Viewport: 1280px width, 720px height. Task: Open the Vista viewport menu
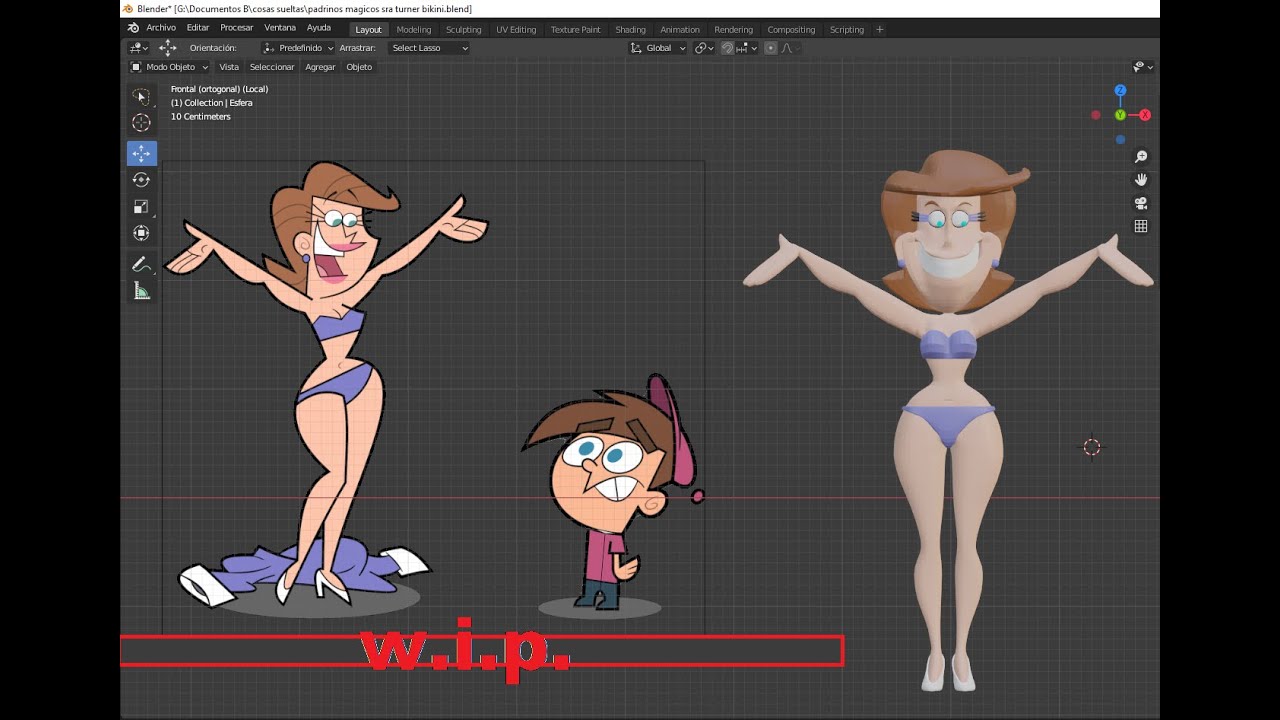[x=229, y=67]
